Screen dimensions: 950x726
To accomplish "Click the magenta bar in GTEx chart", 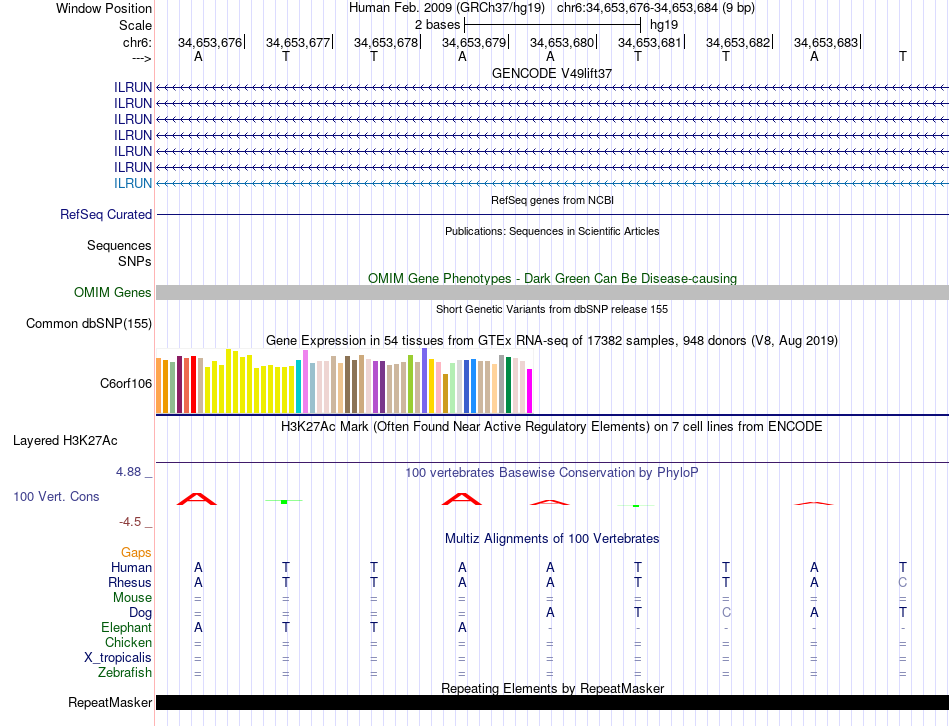I will (x=530, y=391).
